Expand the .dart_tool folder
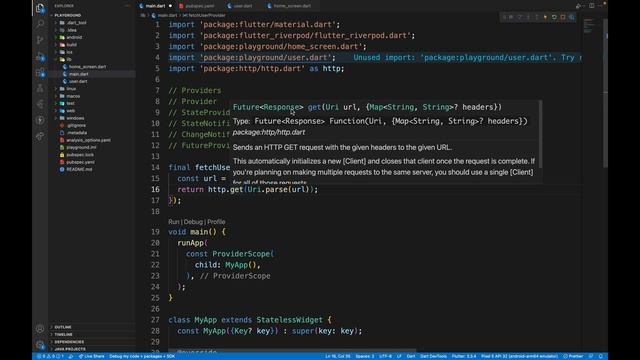Screen dimensions: 640x360 coord(76,22)
